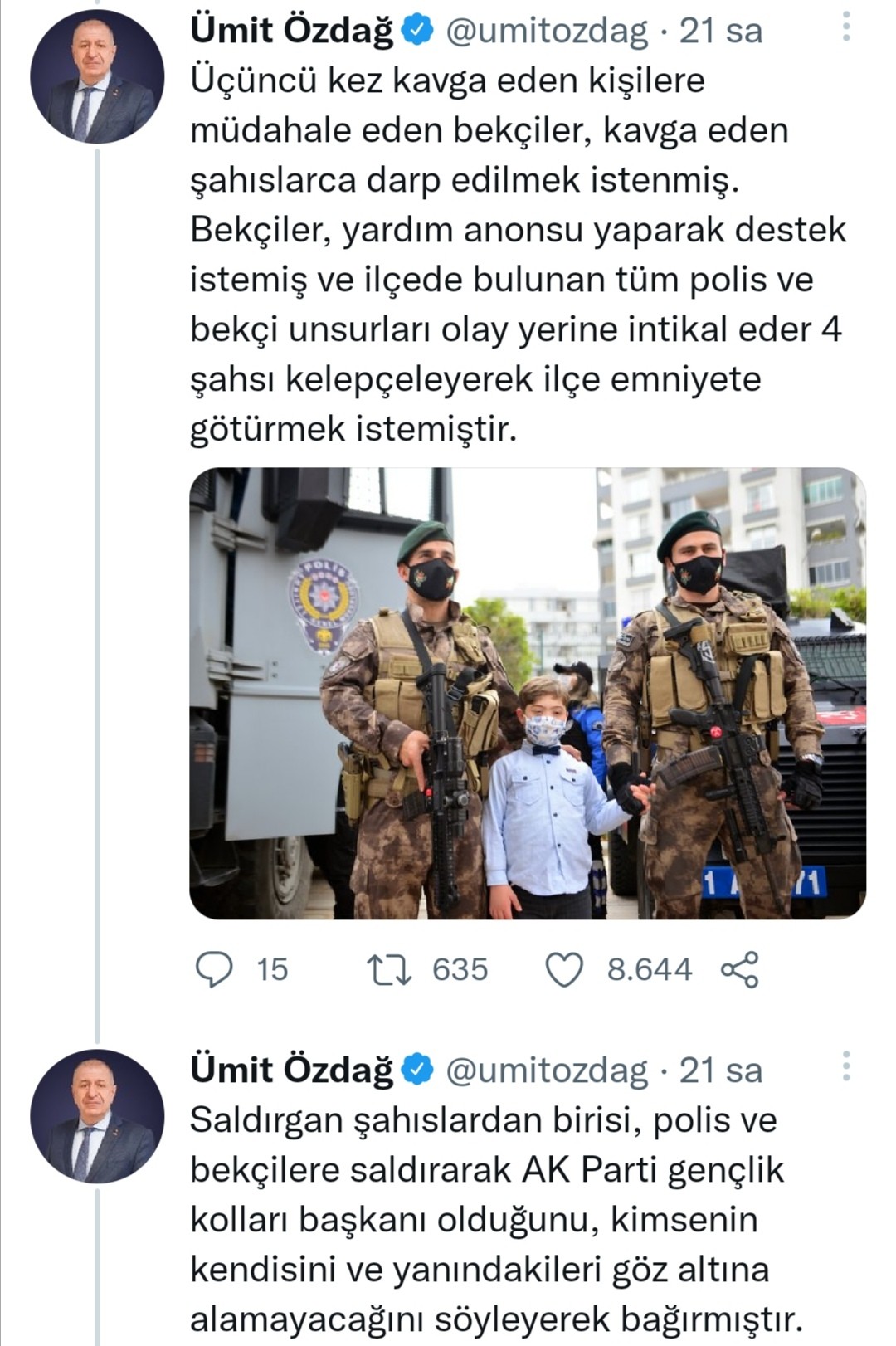The width and height of the screenshot is (896, 1346).
Task: Open the attached photo of officers with child
Action: (528, 693)
